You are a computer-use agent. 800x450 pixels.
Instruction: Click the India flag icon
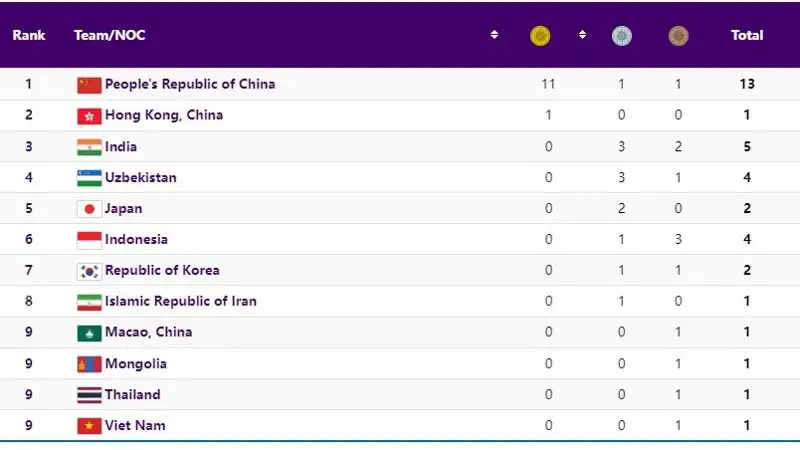click(89, 147)
